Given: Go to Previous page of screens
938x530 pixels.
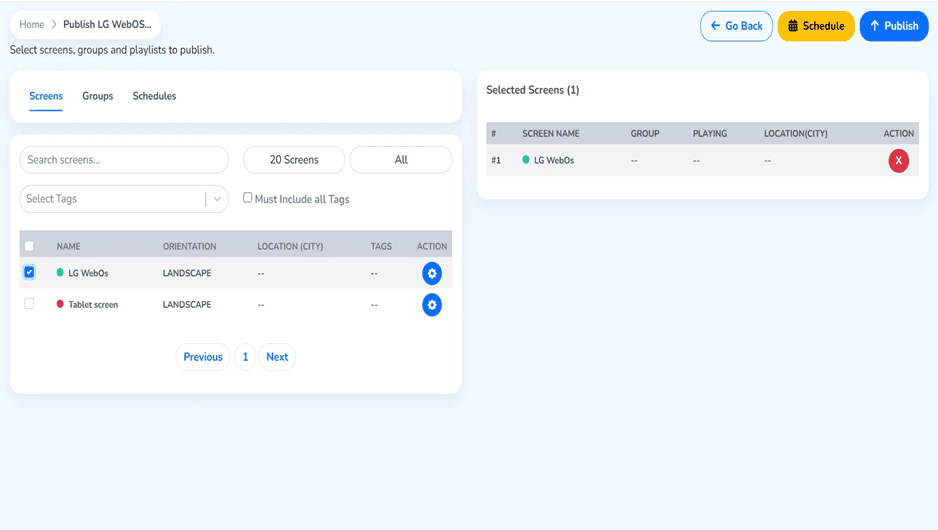Looking at the screenshot, I should tap(203, 357).
